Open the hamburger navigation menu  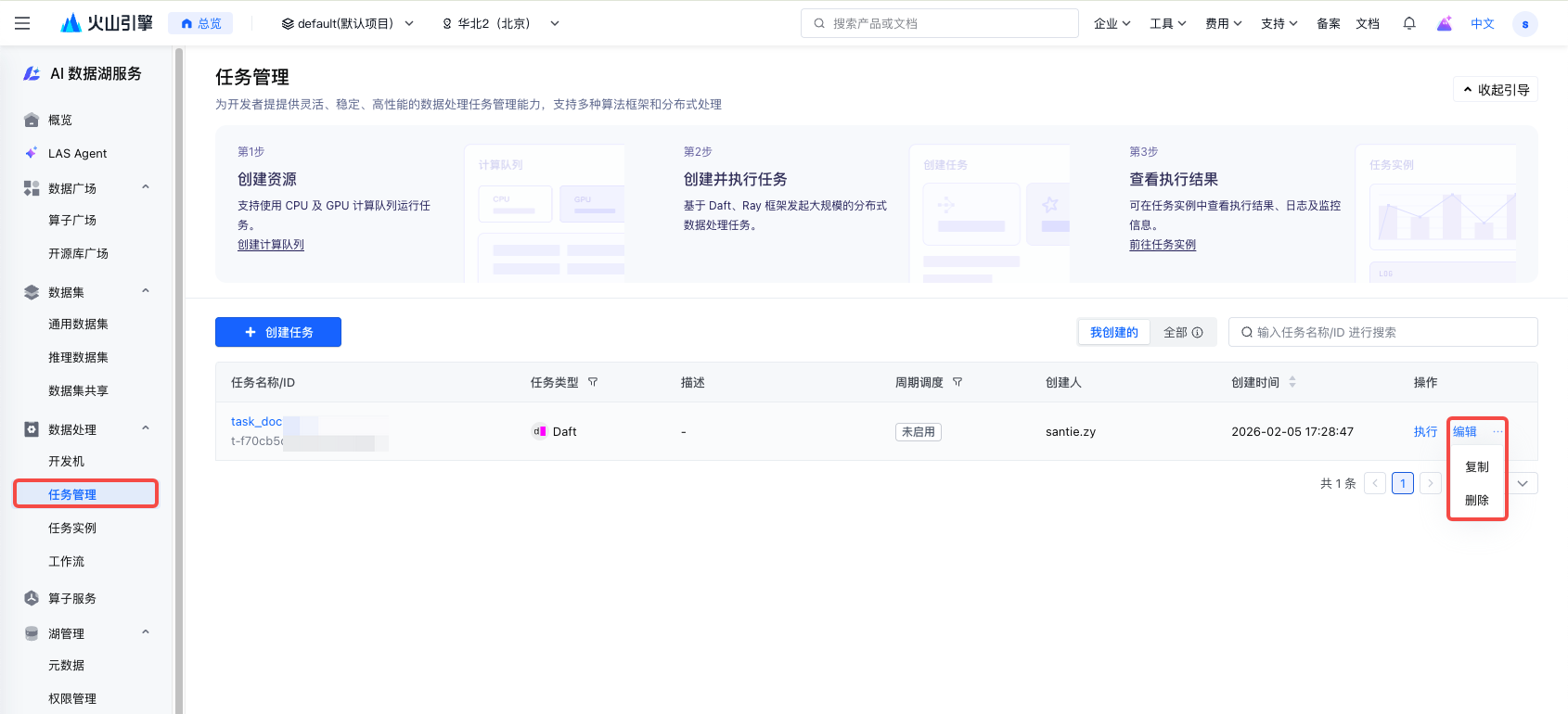click(22, 23)
